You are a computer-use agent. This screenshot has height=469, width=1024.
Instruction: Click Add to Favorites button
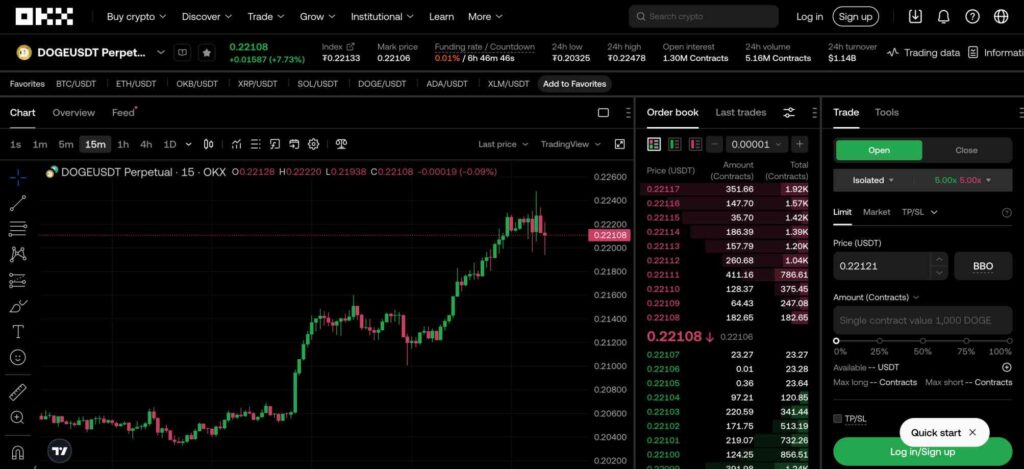[575, 84]
